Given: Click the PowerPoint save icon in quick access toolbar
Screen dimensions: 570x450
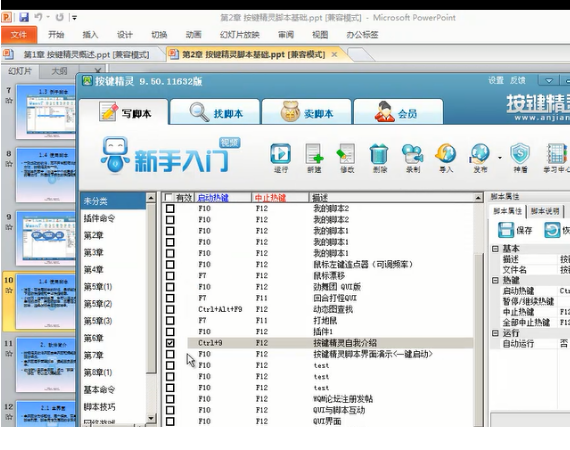Looking at the screenshot, I should click(24, 17).
